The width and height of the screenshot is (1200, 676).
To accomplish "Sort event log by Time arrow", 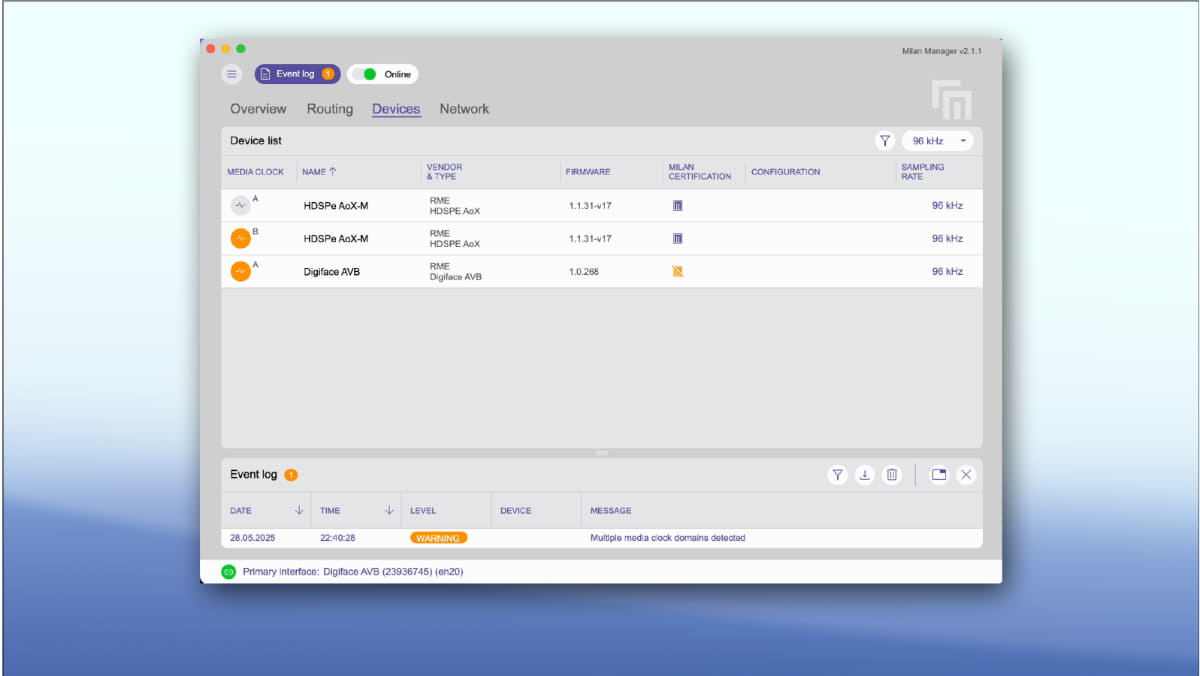I will pos(389,511).
